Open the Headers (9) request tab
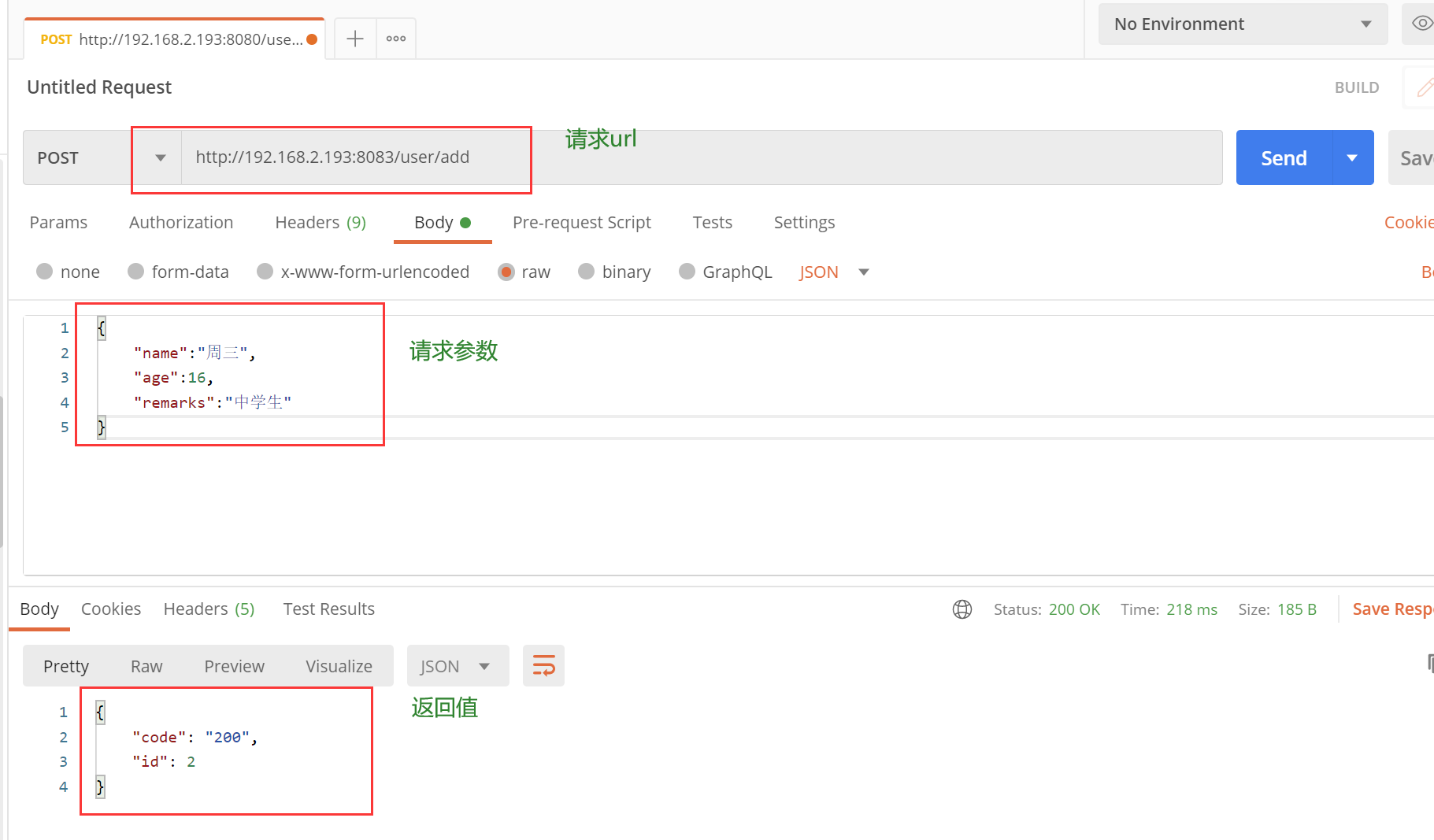 coord(321,223)
